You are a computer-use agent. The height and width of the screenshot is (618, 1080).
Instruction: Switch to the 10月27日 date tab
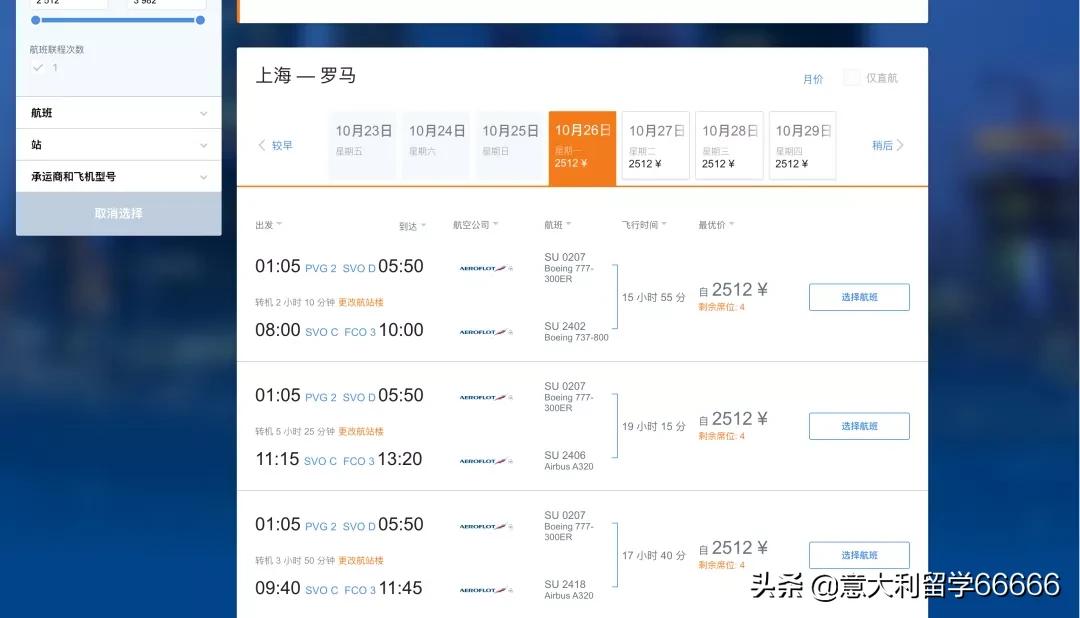[x=655, y=144]
